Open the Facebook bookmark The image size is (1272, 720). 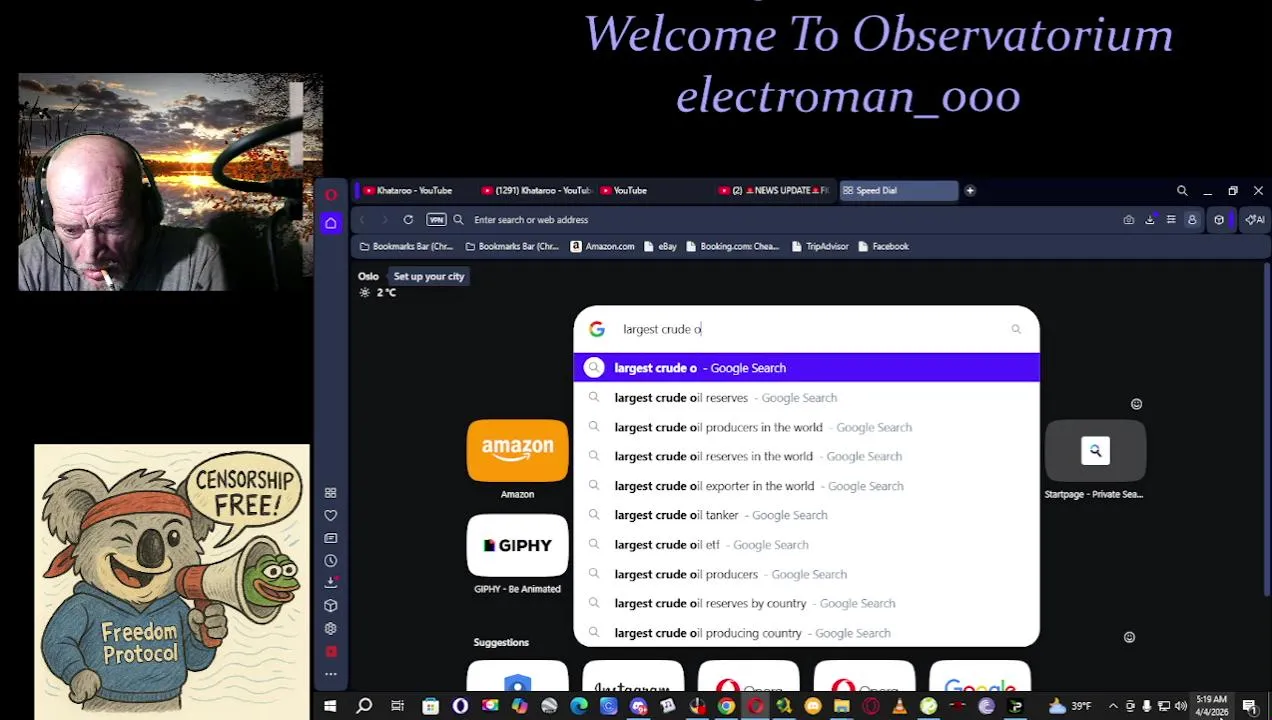pyautogui.click(x=883, y=246)
